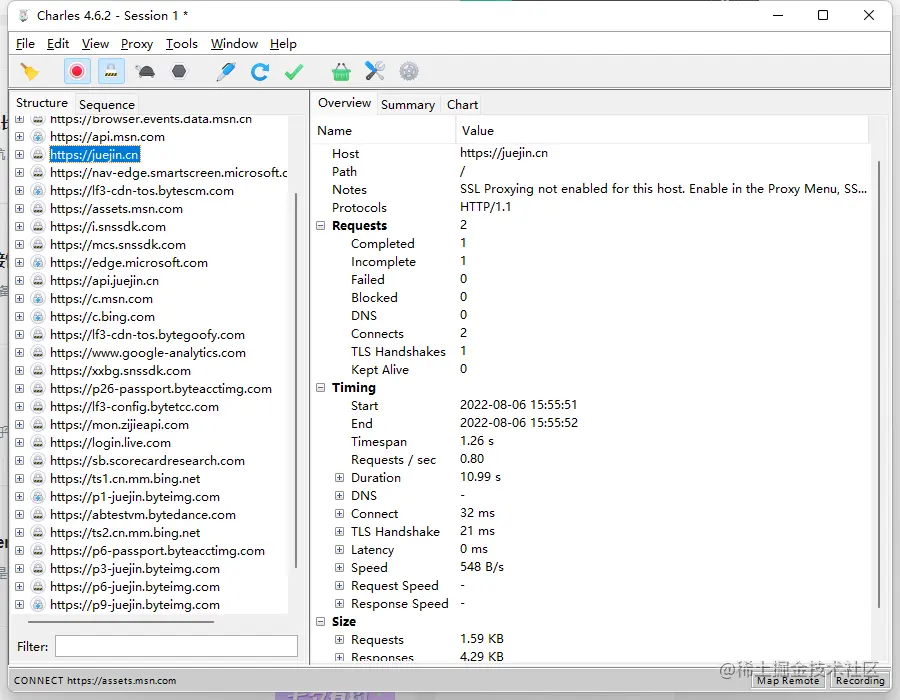Viewport: 900px width, 700px height.
Task: Expand the Requests size row
Action: click(x=340, y=639)
